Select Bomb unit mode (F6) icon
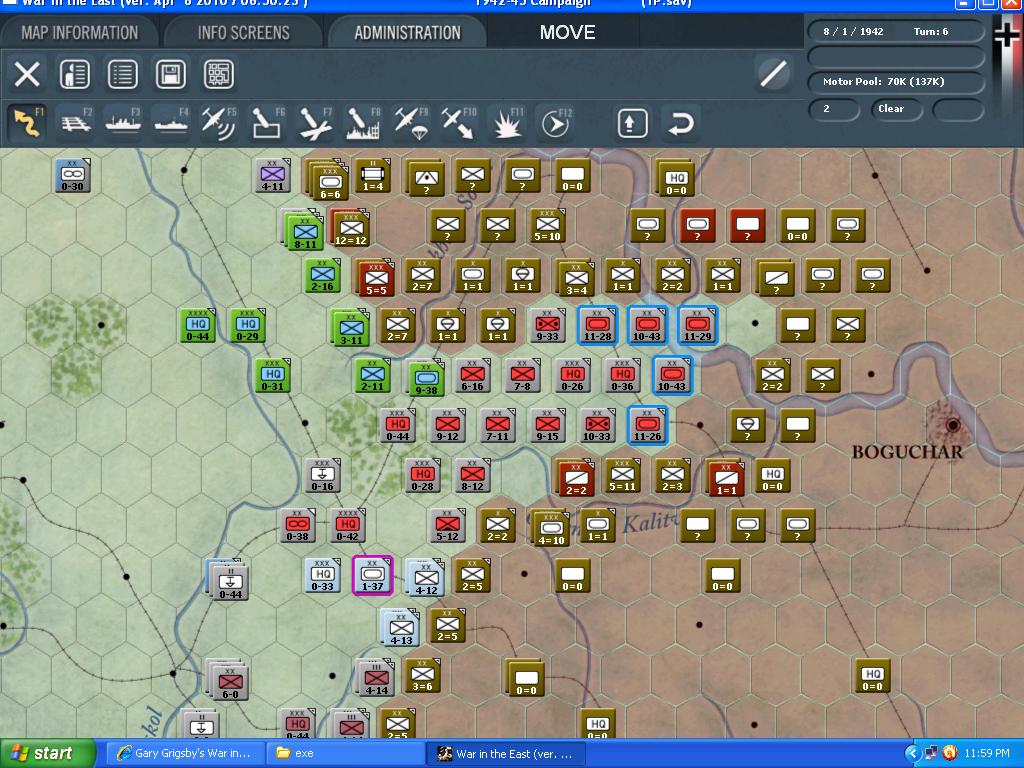 point(267,122)
